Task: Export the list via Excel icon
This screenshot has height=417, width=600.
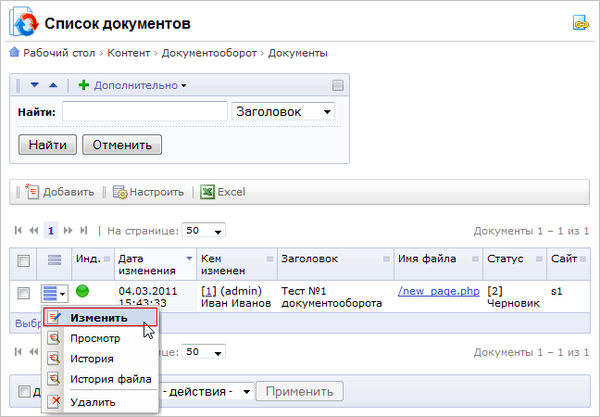Action: coord(207,192)
